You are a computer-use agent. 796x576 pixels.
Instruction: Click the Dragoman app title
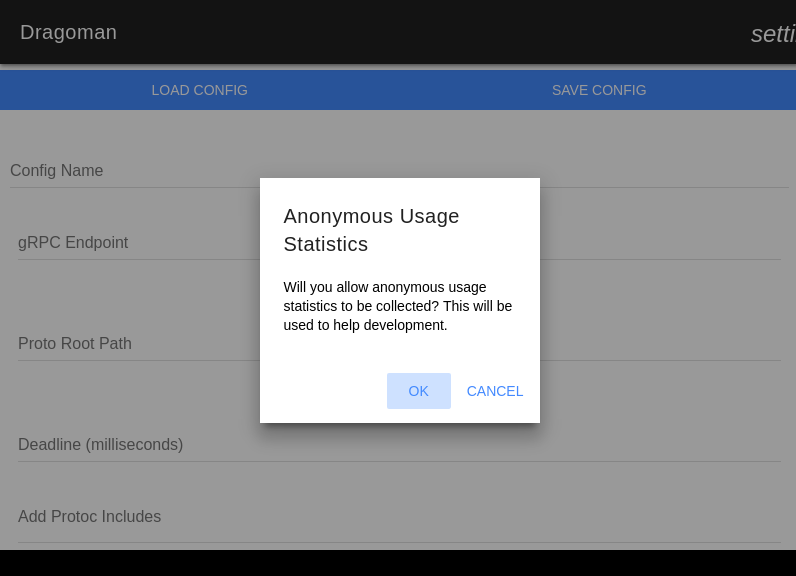click(x=69, y=32)
